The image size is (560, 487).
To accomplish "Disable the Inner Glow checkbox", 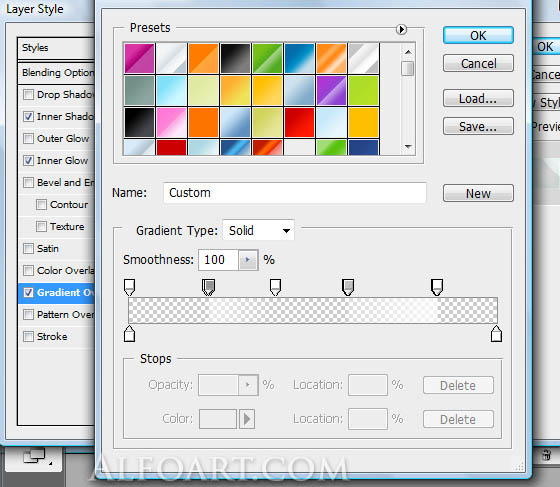I will pos(28,161).
